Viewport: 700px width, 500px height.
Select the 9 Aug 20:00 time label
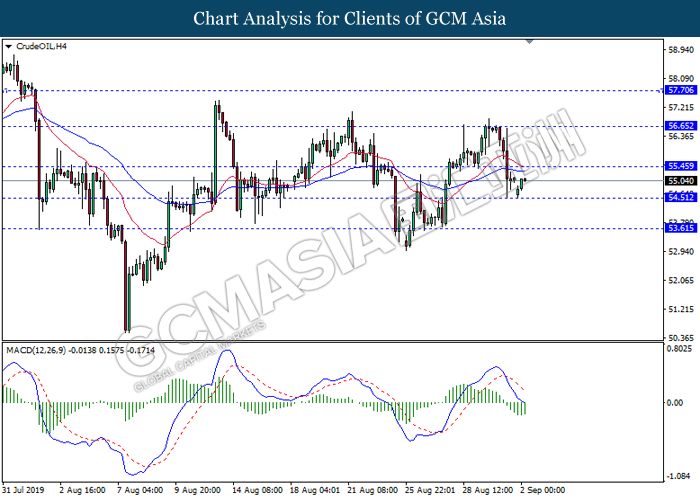[x=197, y=490]
